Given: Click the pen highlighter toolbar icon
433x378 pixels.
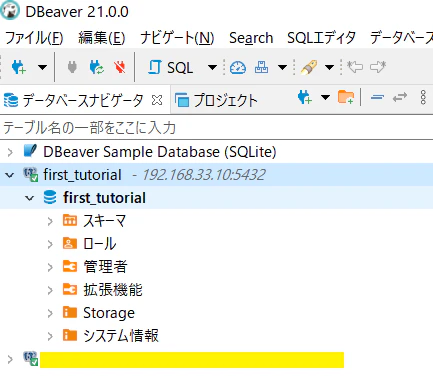Looking at the screenshot, I should point(309,67).
